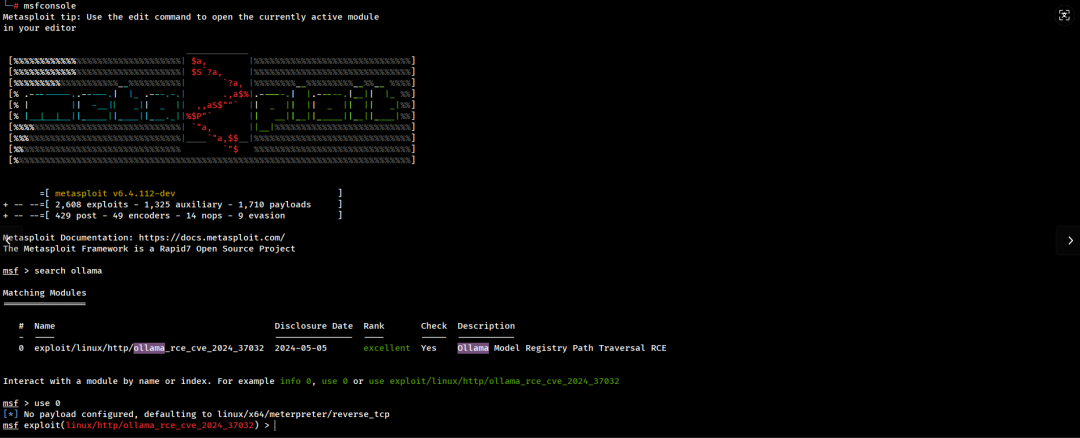This screenshot has width=1080, height=438.
Task: Click the 'Check' column header
Action: click(x=434, y=326)
